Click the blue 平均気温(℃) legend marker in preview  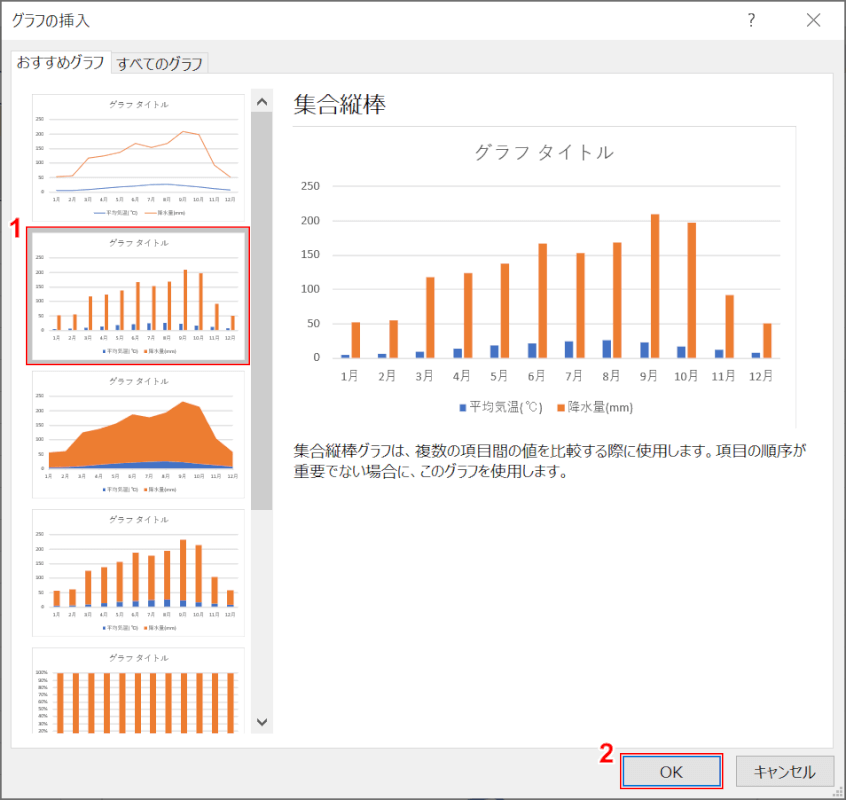463,407
